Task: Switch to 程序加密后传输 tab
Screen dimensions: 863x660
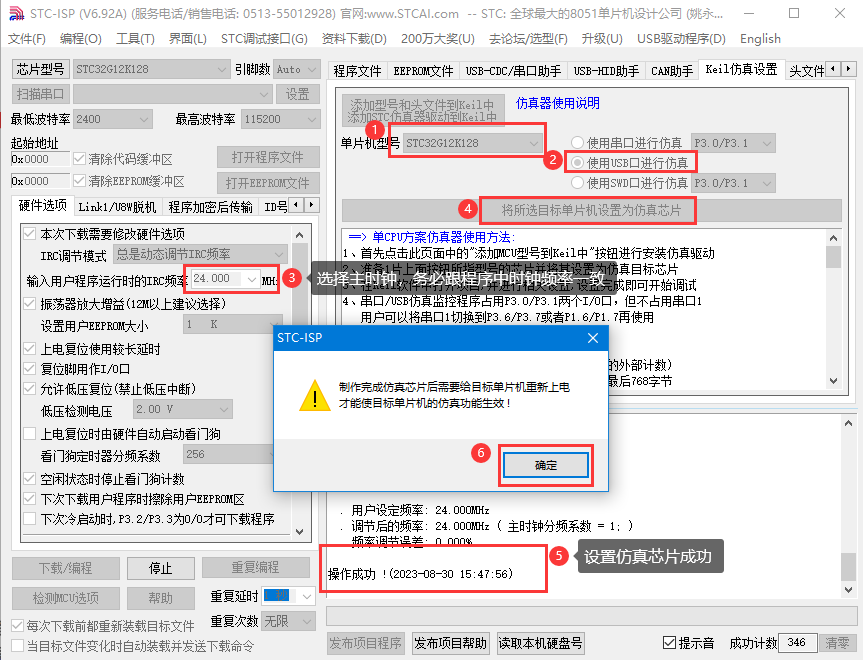Action: [210, 207]
